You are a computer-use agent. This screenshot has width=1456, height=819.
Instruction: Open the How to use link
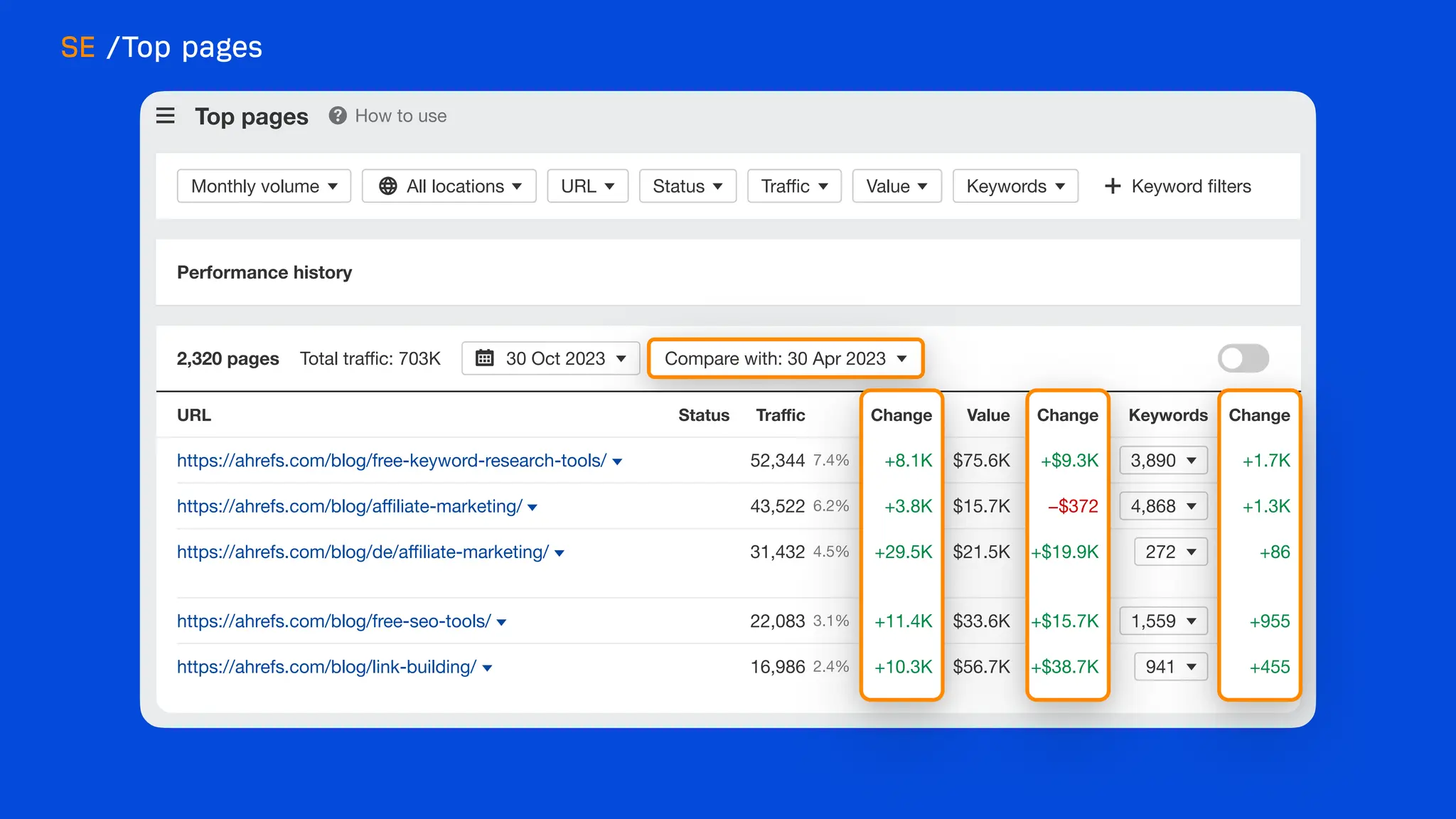click(401, 116)
